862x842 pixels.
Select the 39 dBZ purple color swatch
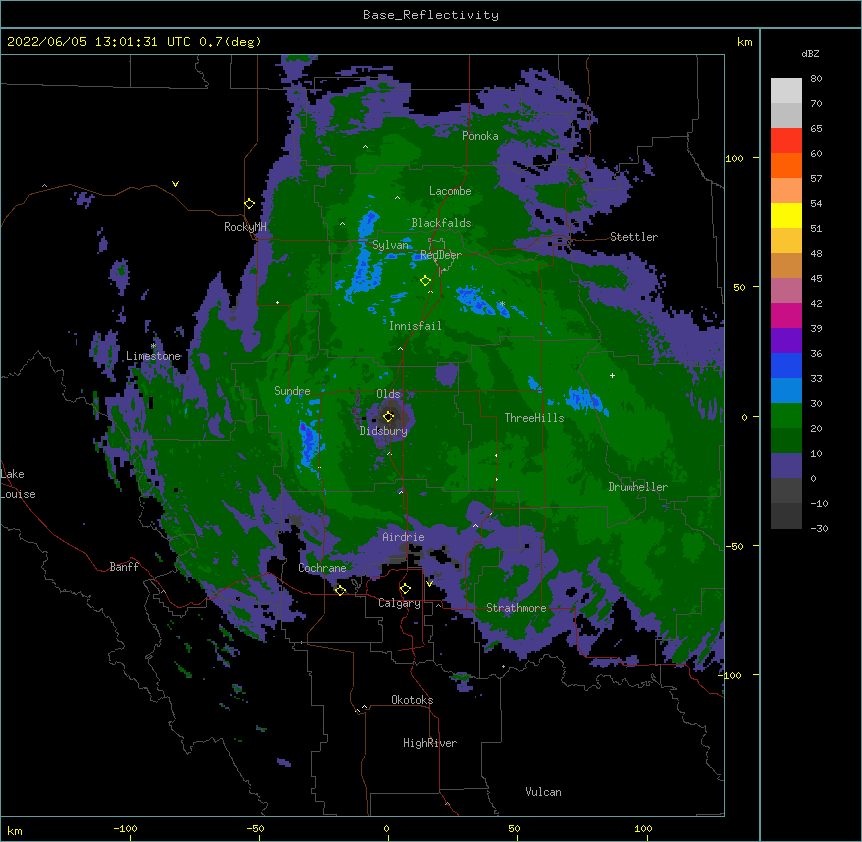(x=786, y=340)
